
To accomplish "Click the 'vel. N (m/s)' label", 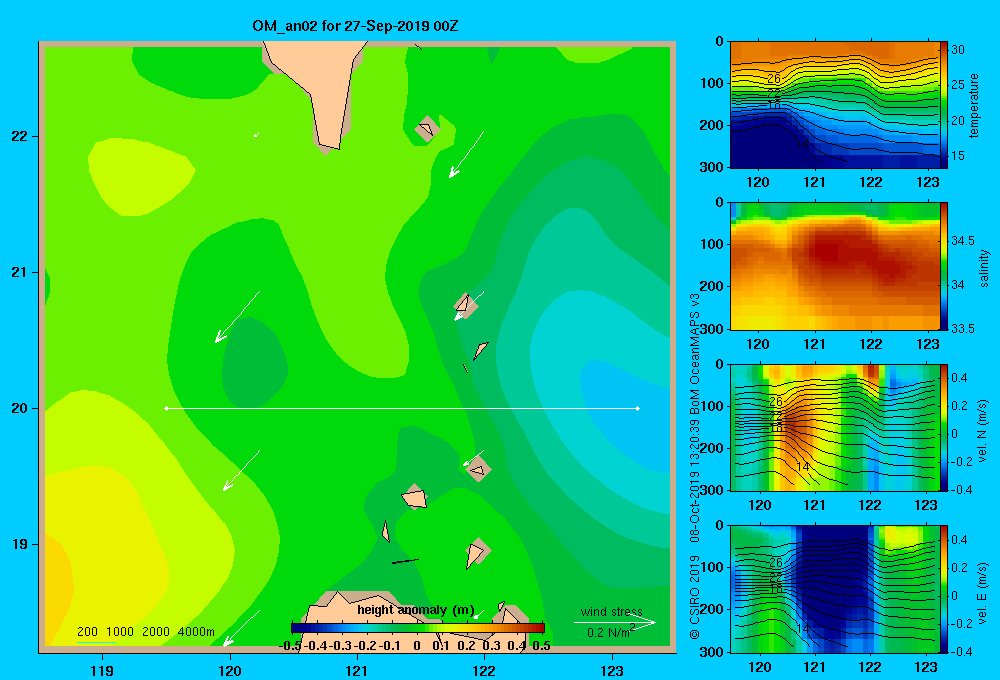I will (983, 431).
